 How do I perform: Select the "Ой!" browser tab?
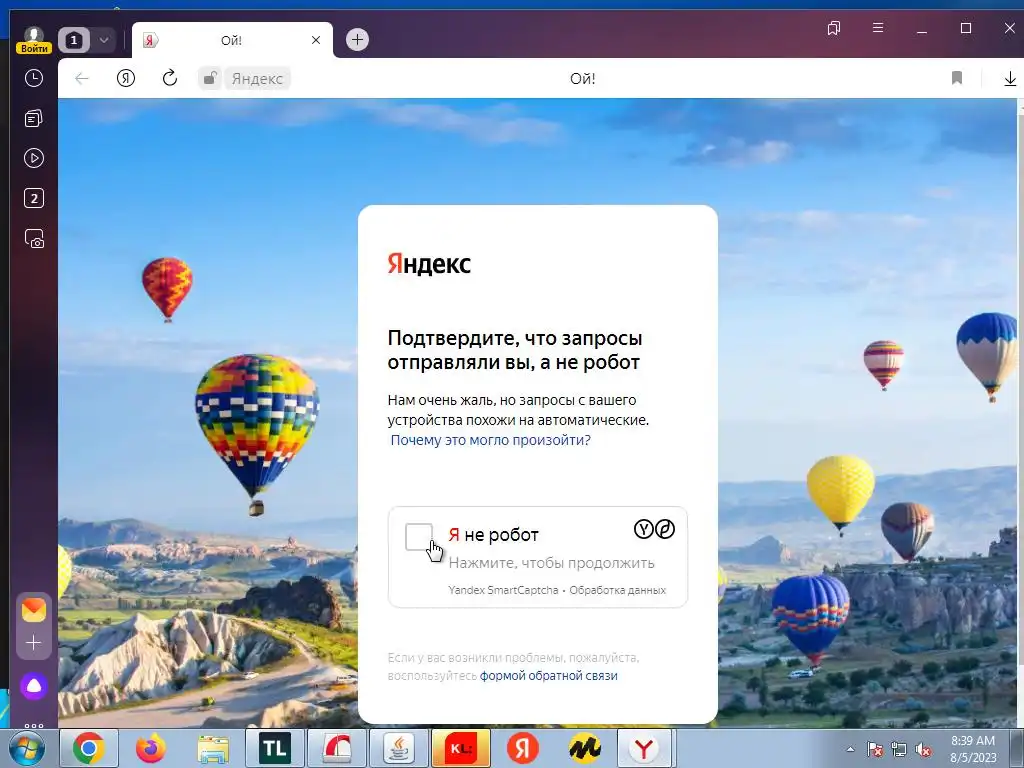[x=232, y=40]
